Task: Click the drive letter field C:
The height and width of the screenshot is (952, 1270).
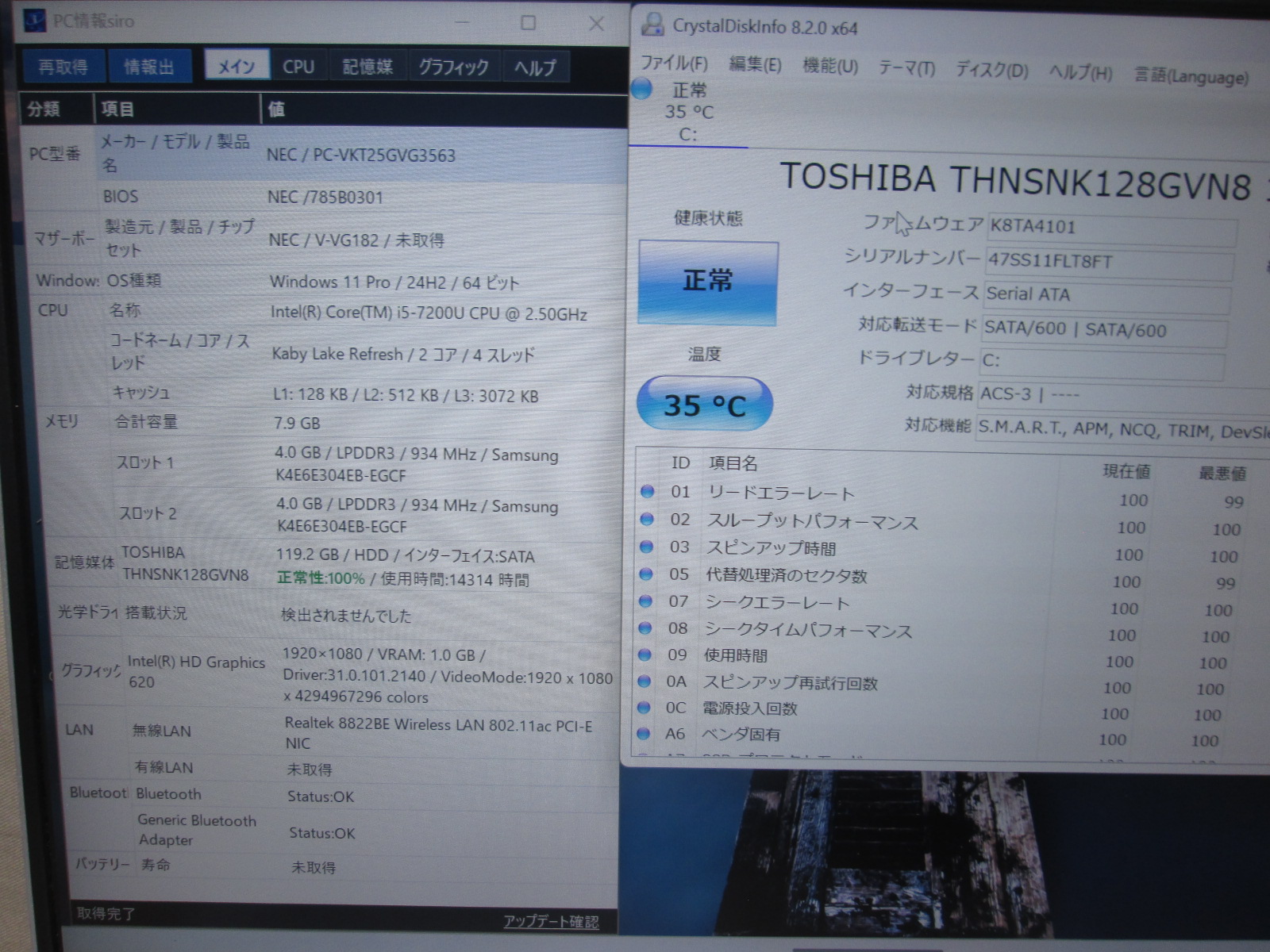Action: tap(1103, 363)
